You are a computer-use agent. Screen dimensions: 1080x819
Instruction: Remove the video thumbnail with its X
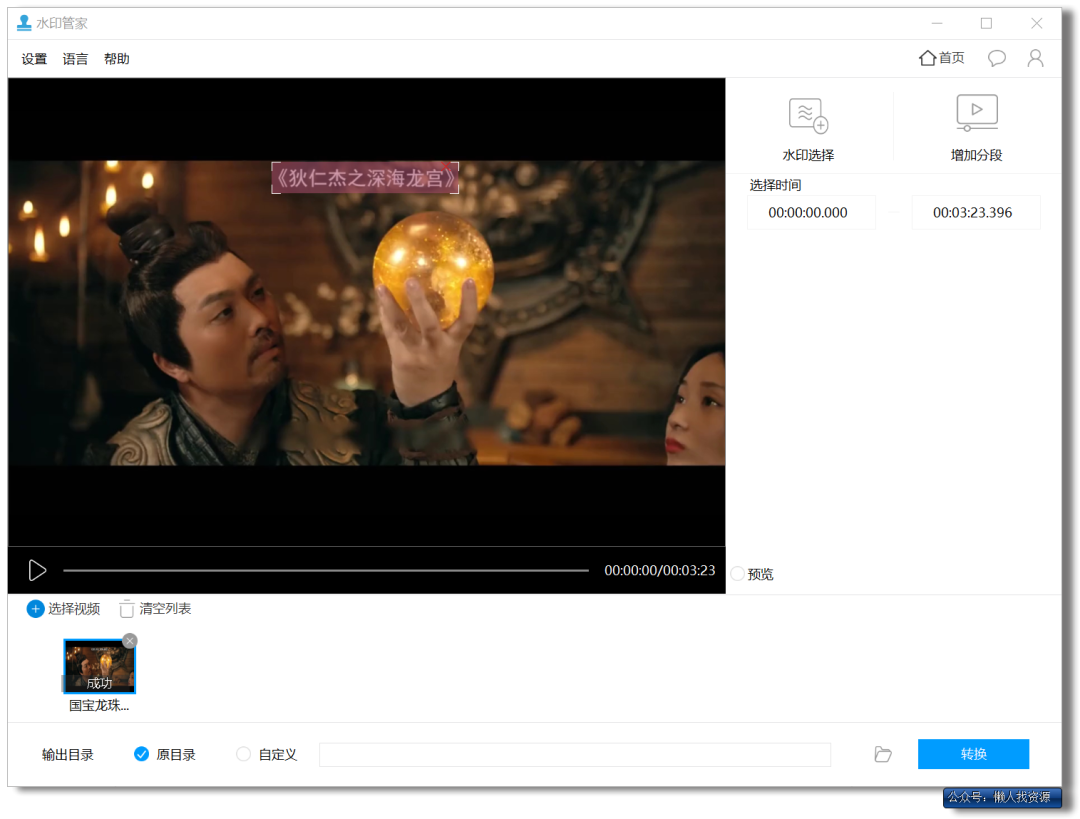pyautogui.click(x=129, y=641)
